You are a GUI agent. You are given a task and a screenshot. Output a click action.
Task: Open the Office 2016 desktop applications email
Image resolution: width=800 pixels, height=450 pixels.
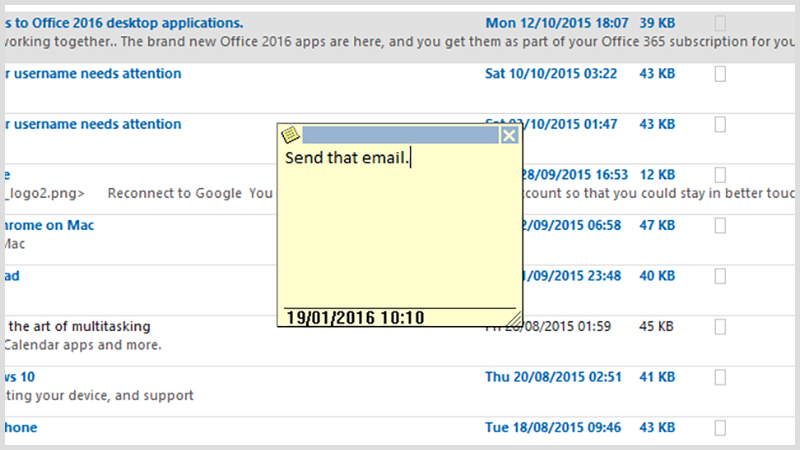coord(124,23)
